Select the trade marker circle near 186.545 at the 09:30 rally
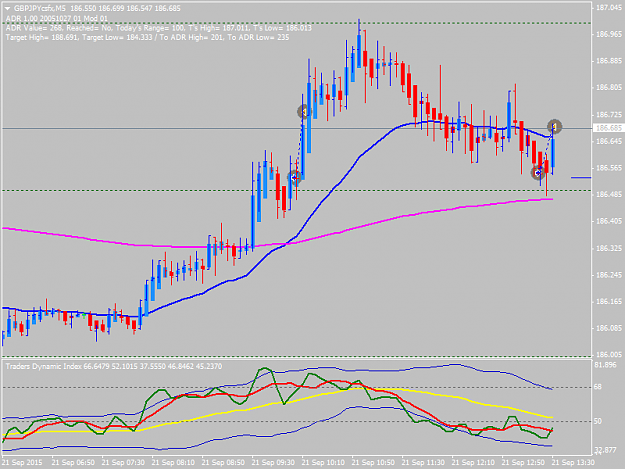The height and width of the screenshot is (469, 625). (x=295, y=178)
